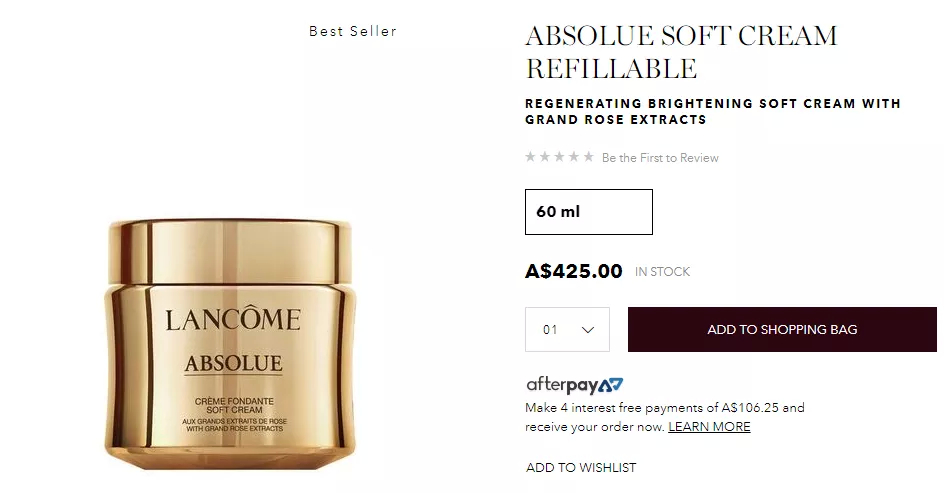Click the Afterpay logo

click(x=574, y=385)
